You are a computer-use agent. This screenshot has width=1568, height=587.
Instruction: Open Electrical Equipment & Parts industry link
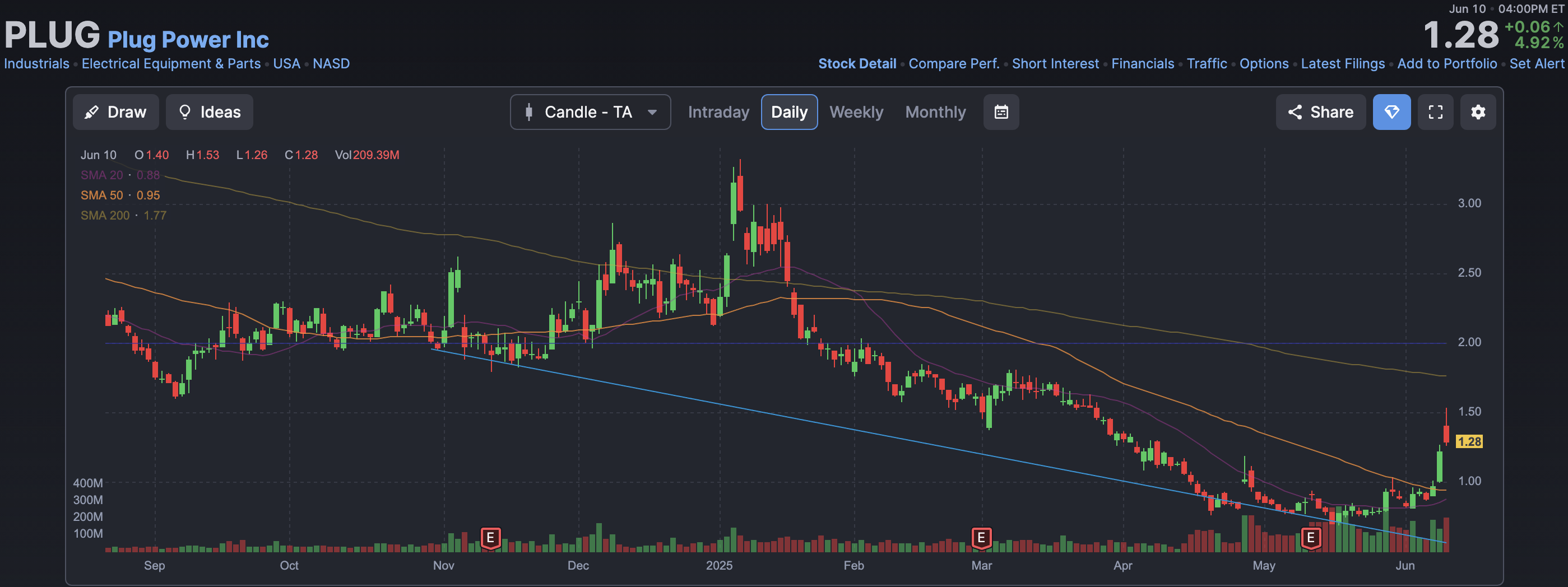pyautogui.click(x=171, y=64)
